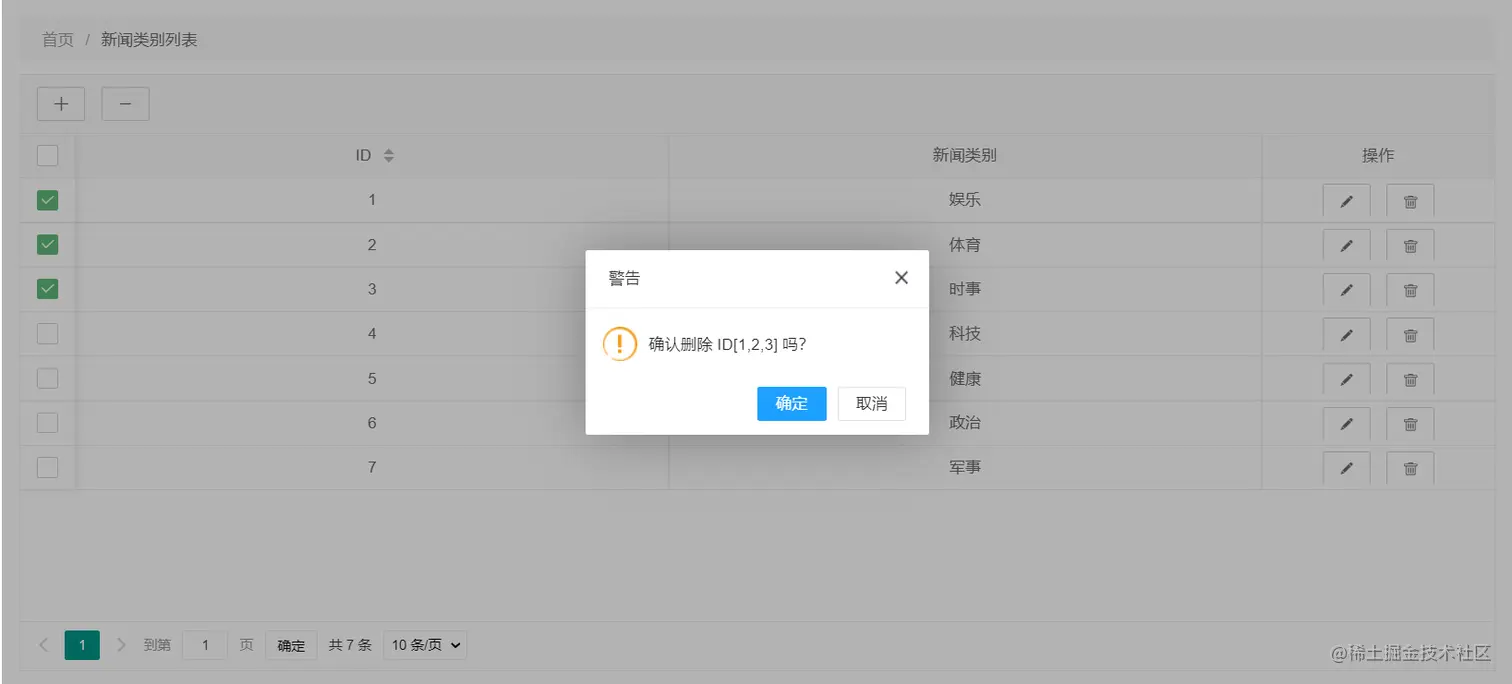Cancel deletion with 取消 button
Image resolution: width=1512 pixels, height=684 pixels.
pyautogui.click(x=872, y=403)
